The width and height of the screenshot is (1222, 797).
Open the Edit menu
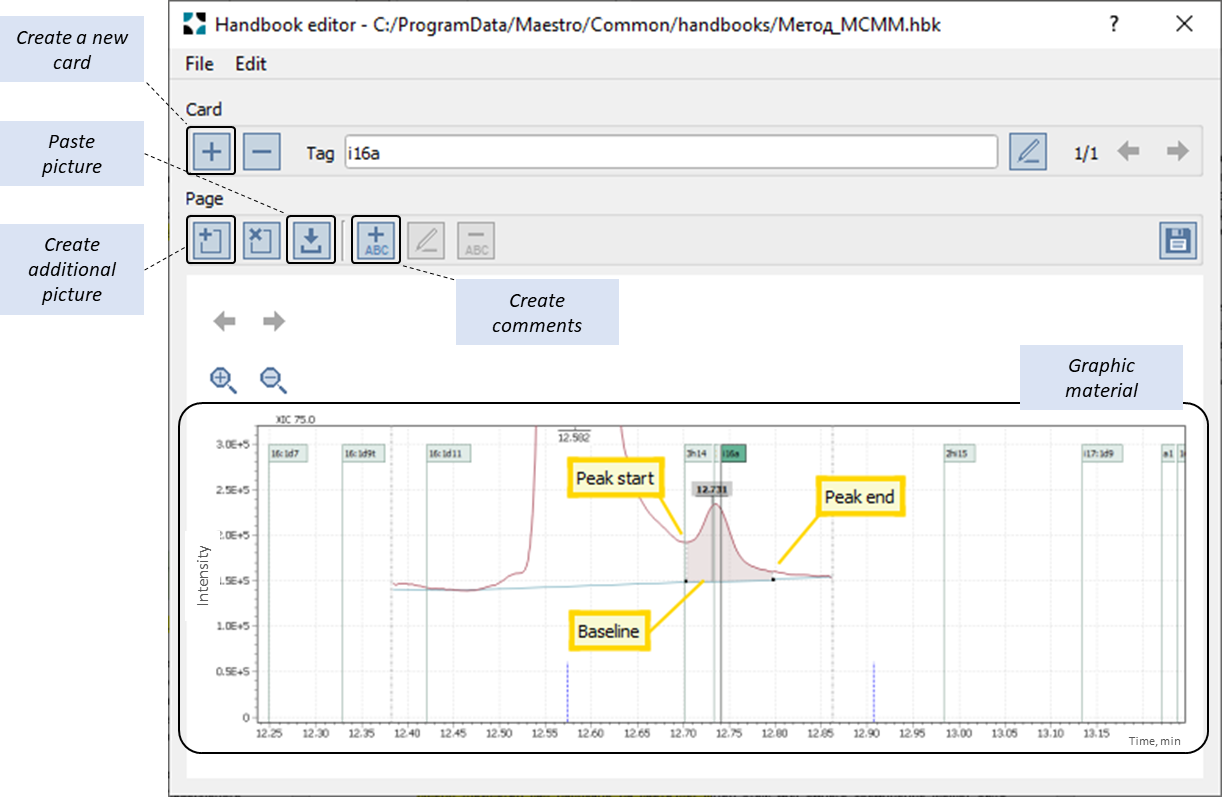251,64
